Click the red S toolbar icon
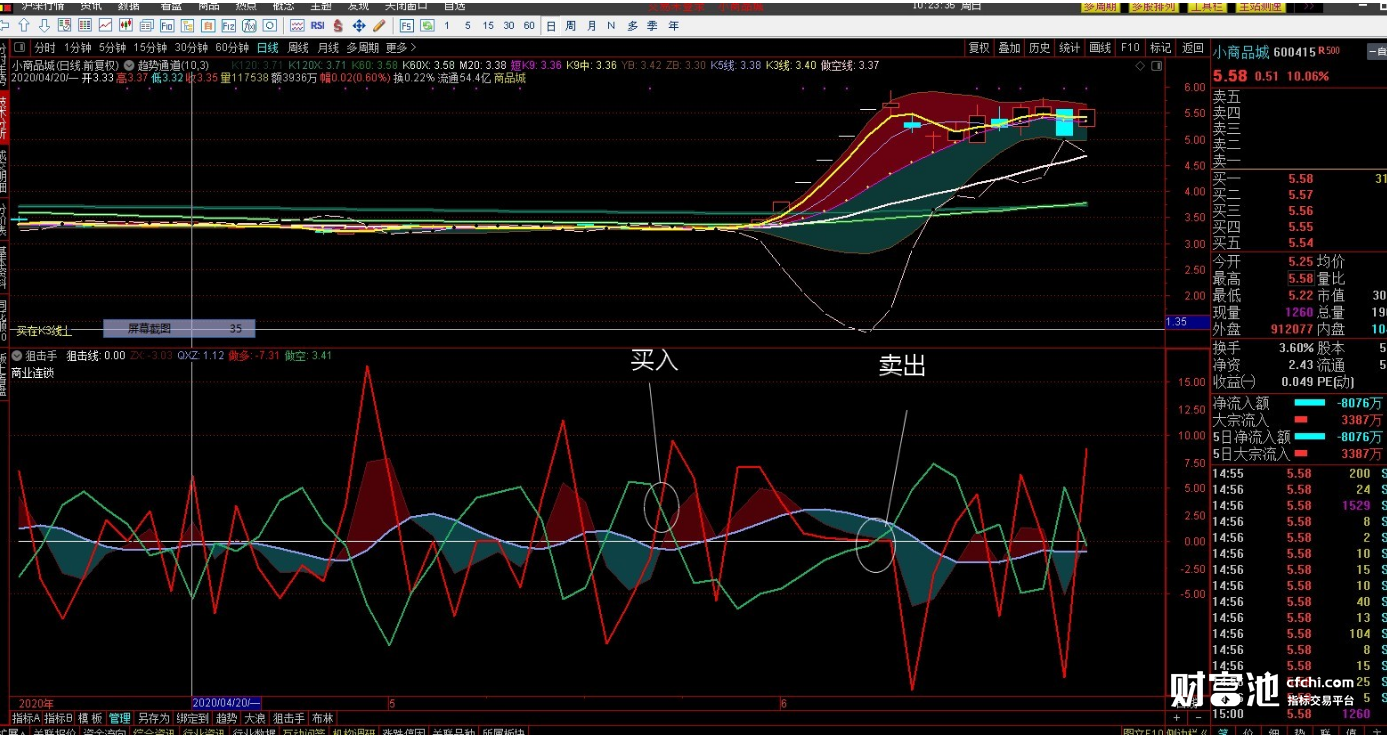 (338, 25)
